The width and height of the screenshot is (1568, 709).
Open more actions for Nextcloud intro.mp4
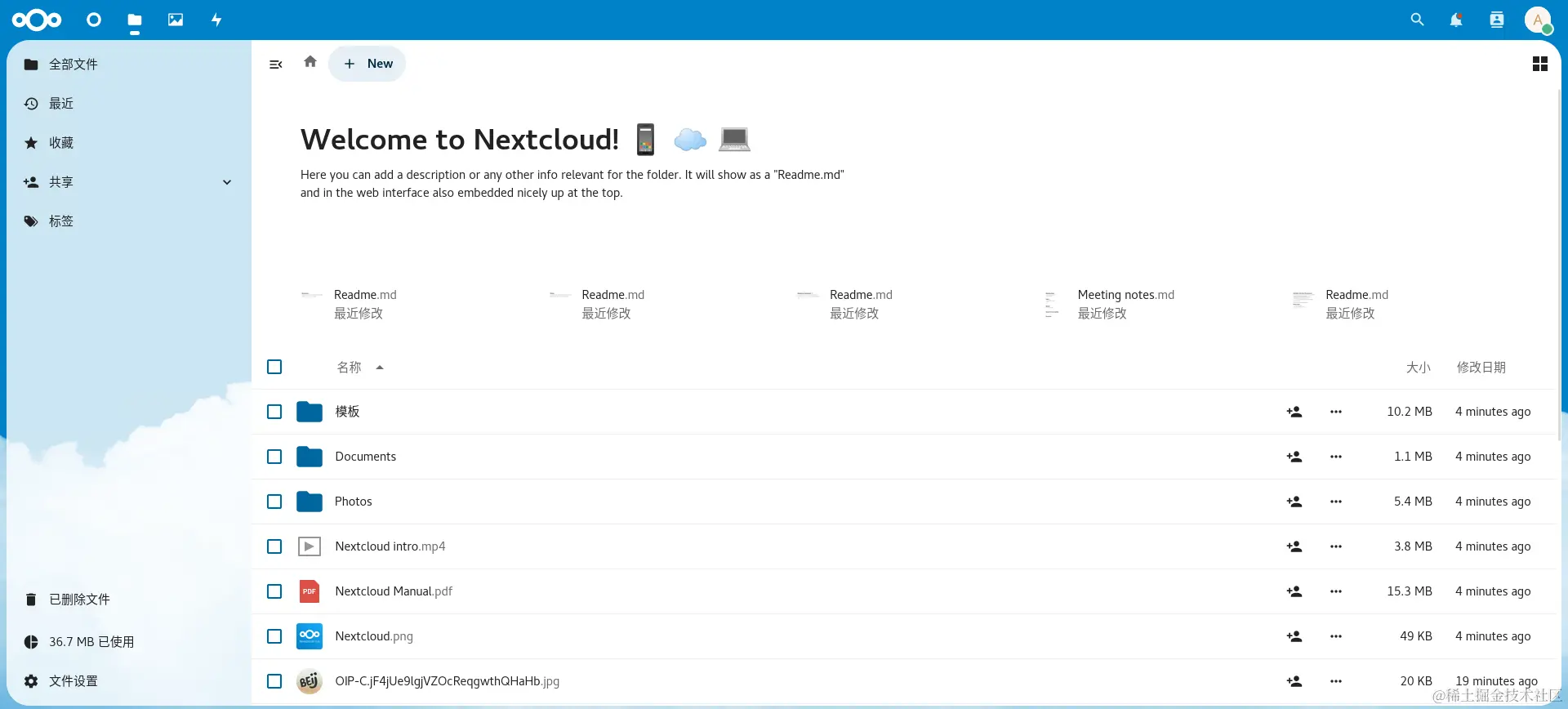coord(1336,546)
